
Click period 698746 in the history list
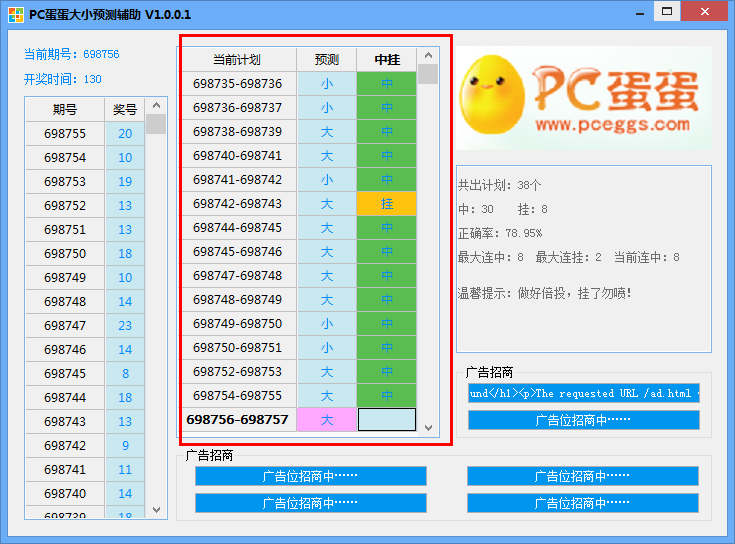pos(65,350)
